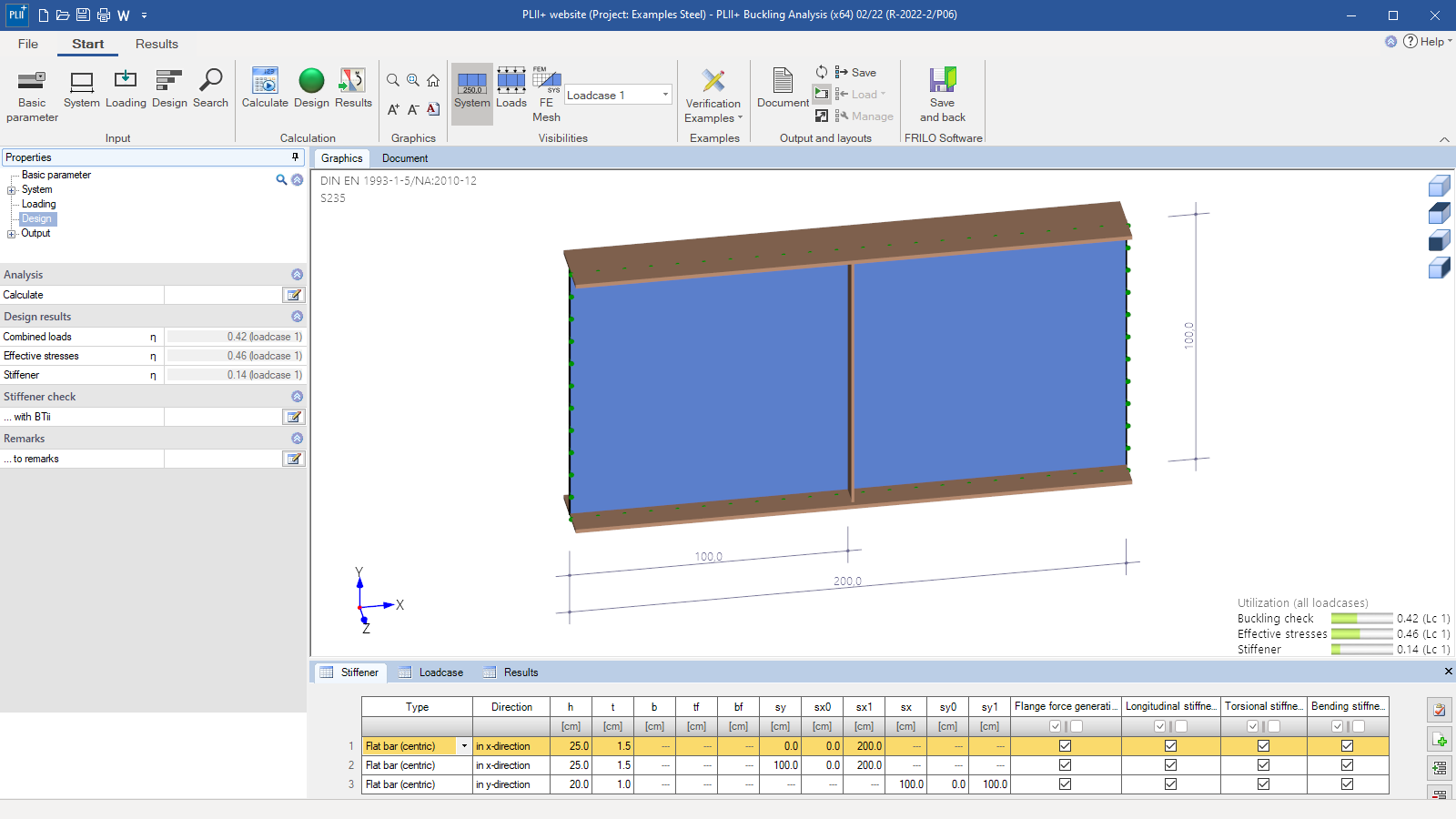Click add row icon beside table
Screen dimensions: 1456x819
pyautogui.click(x=1440, y=739)
